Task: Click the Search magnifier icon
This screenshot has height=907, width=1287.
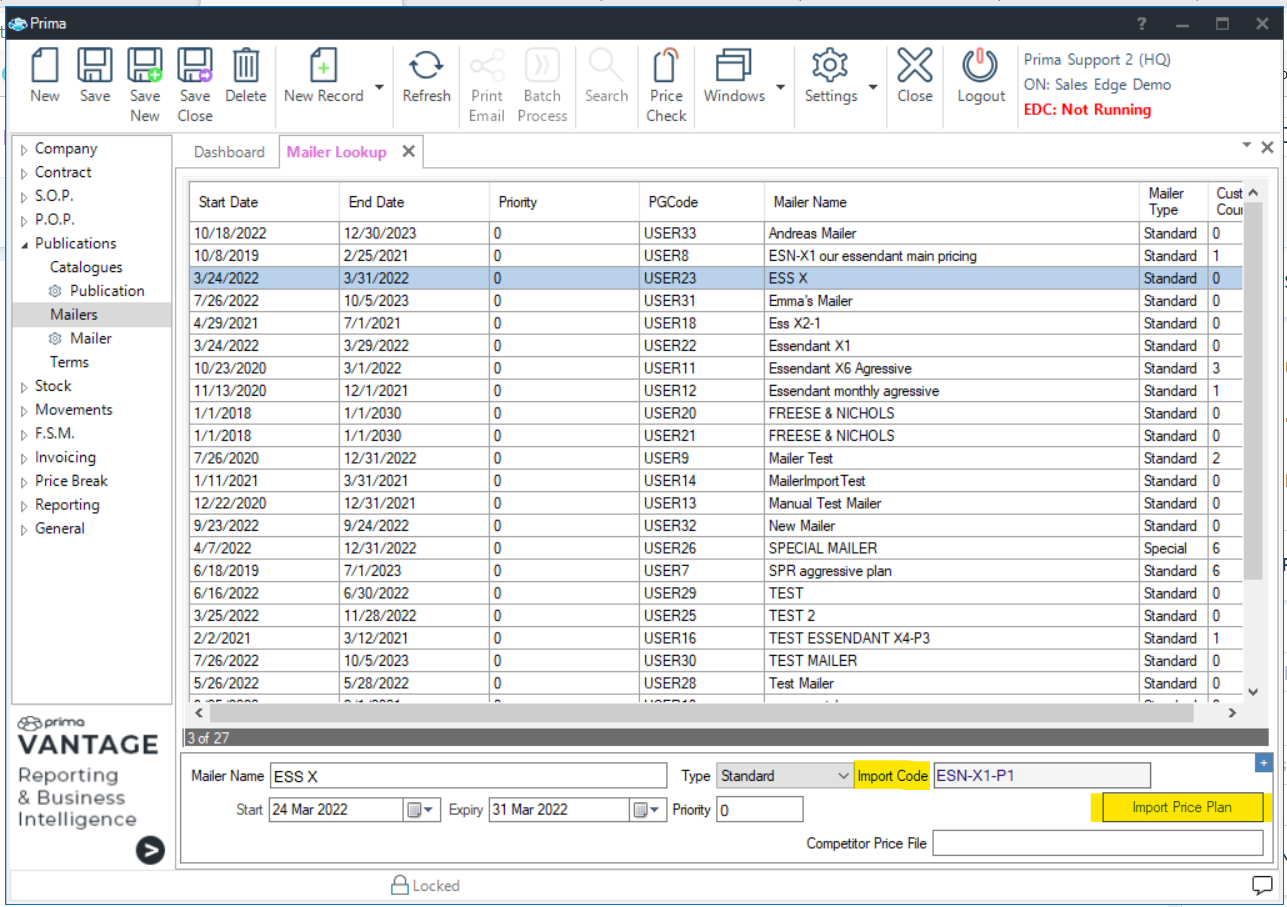Action: tap(606, 66)
